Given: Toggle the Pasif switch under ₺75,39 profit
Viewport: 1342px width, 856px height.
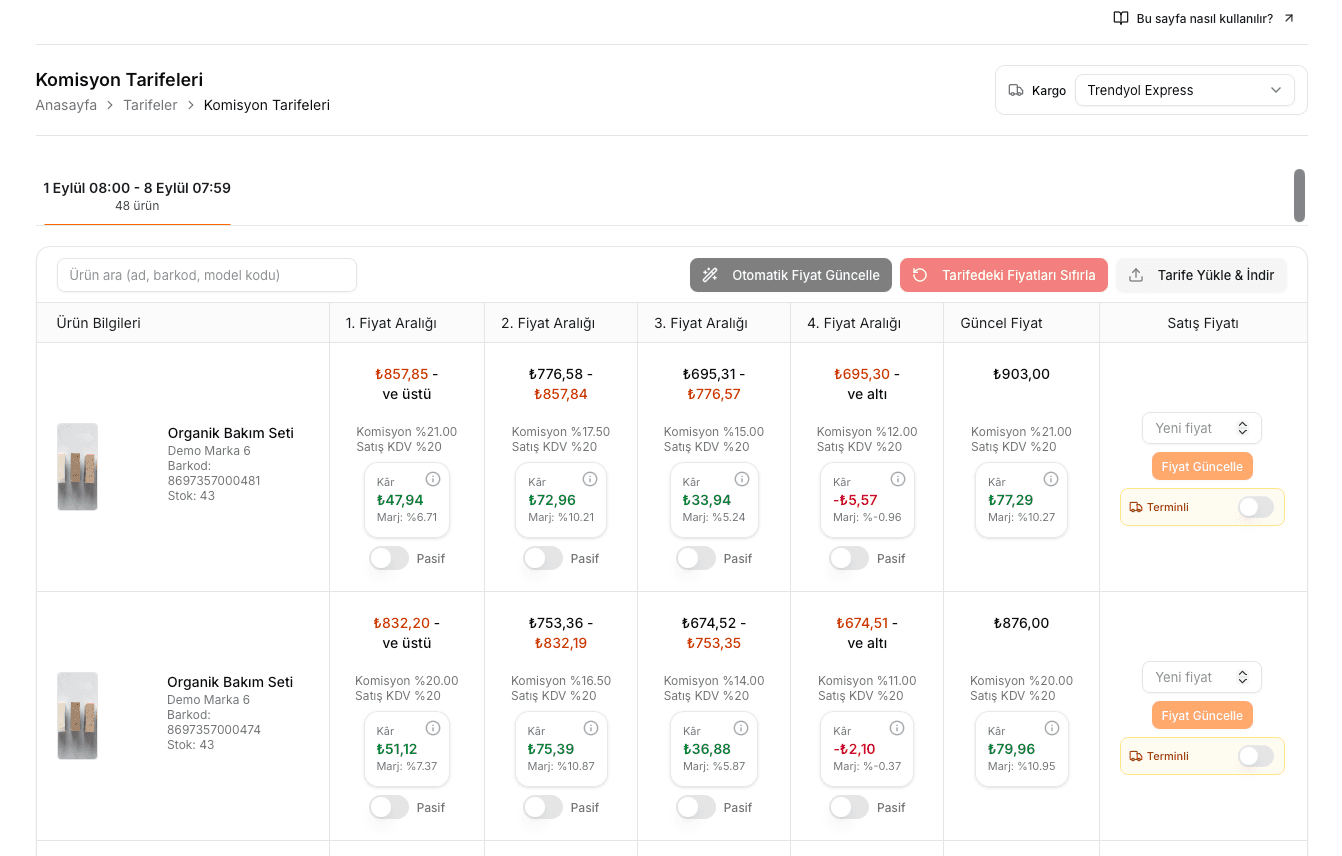Looking at the screenshot, I should coord(543,807).
